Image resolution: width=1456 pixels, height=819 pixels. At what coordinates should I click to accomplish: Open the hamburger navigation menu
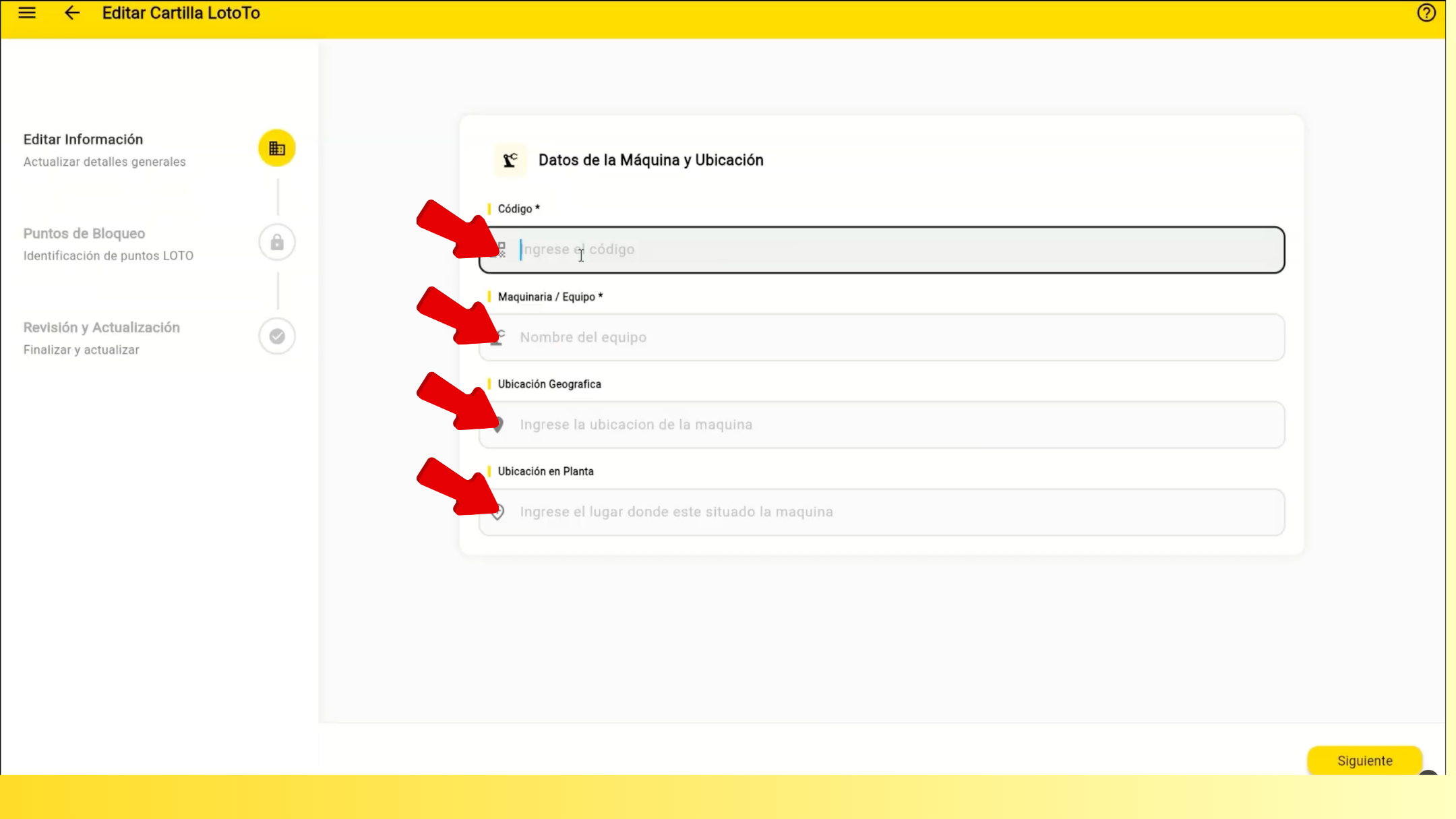coord(27,13)
